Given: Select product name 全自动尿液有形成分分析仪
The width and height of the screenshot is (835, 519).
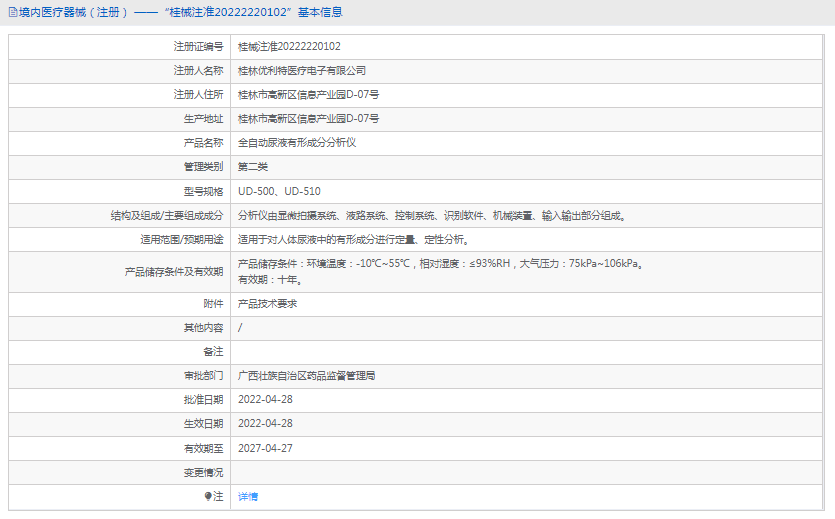Looking at the screenshot, I should (x=297, y=143).
